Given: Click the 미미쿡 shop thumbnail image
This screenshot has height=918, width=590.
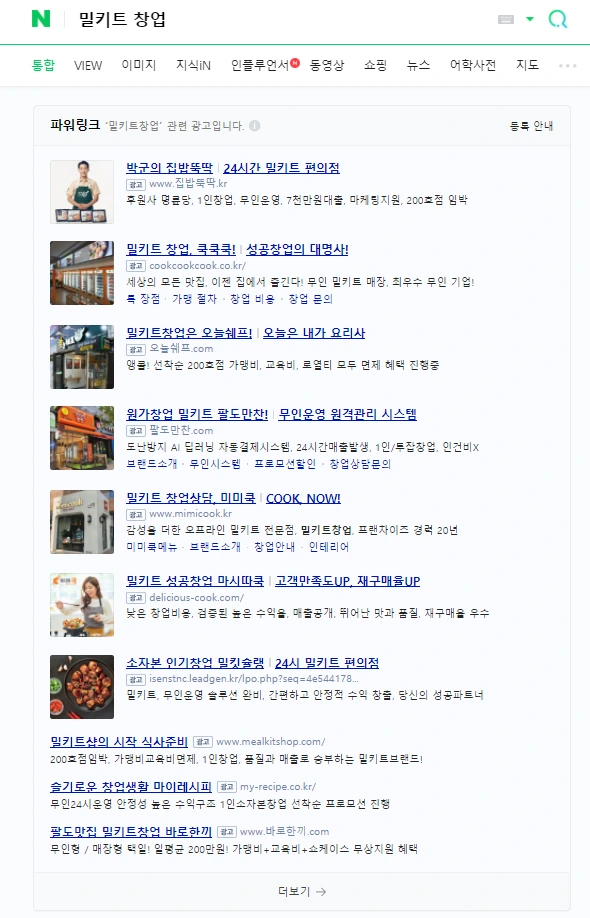Looking at the screenshot, I should tap(82, 522).
